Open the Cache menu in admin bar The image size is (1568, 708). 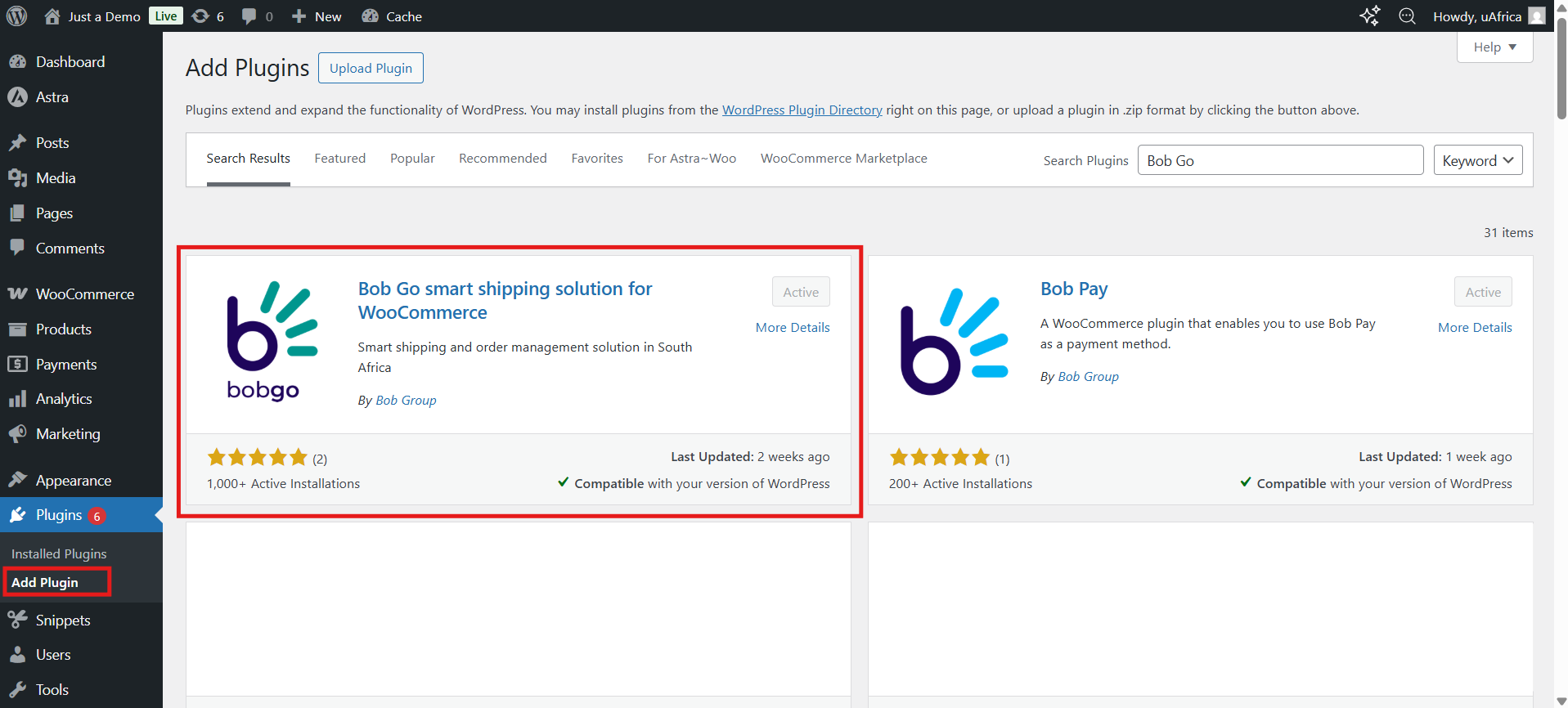[x=392, y=16]
